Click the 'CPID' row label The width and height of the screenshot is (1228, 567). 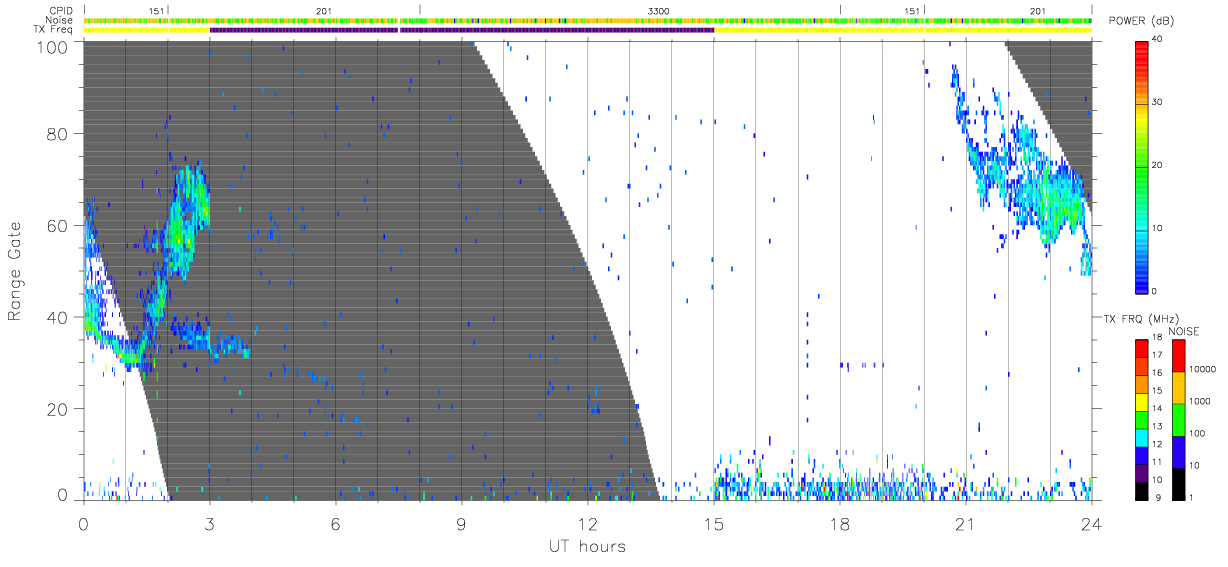(x=61, y=10)
